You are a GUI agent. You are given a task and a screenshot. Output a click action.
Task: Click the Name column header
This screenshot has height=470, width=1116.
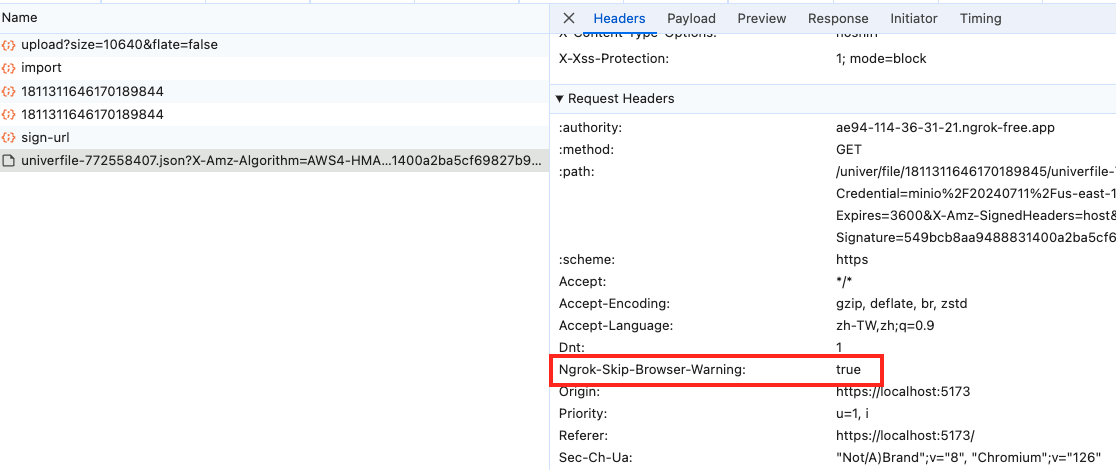[19, 18]
